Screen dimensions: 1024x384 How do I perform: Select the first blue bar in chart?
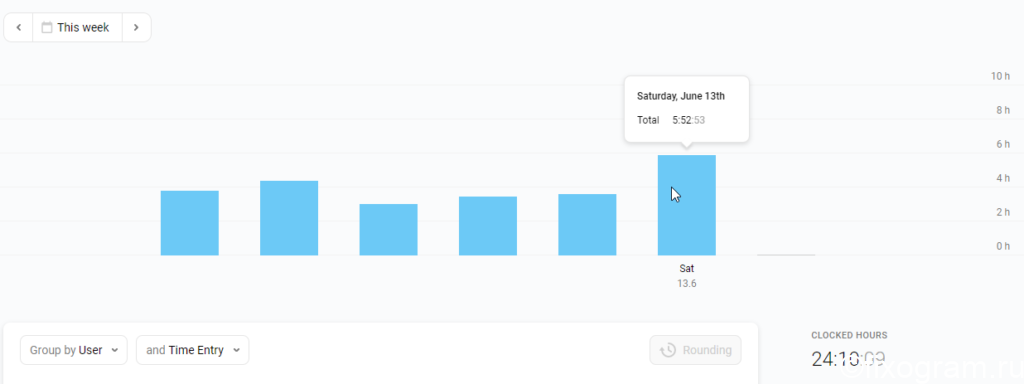coord(189,223)
